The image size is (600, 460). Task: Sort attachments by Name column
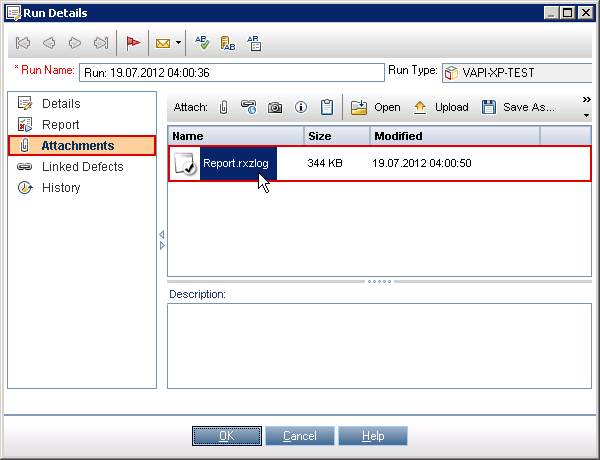pos(236,136)
